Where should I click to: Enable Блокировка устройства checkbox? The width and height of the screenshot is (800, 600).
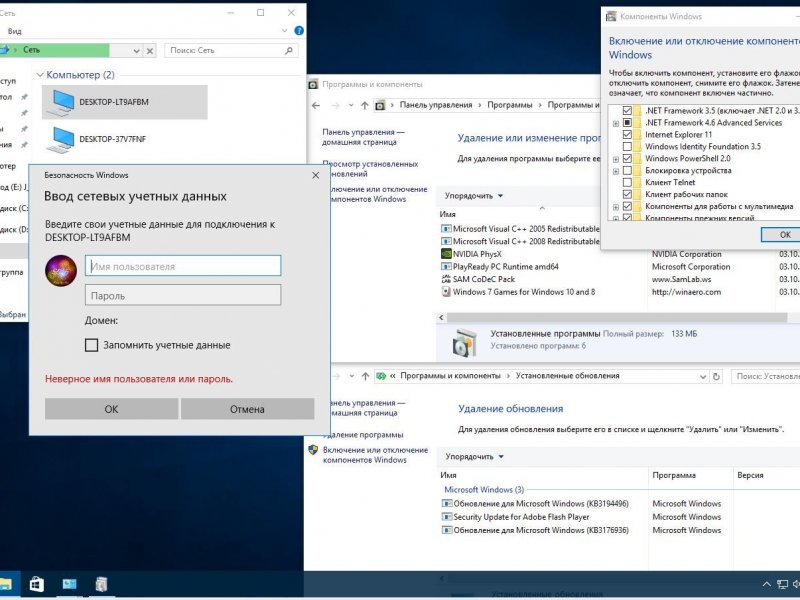point(628,170)
